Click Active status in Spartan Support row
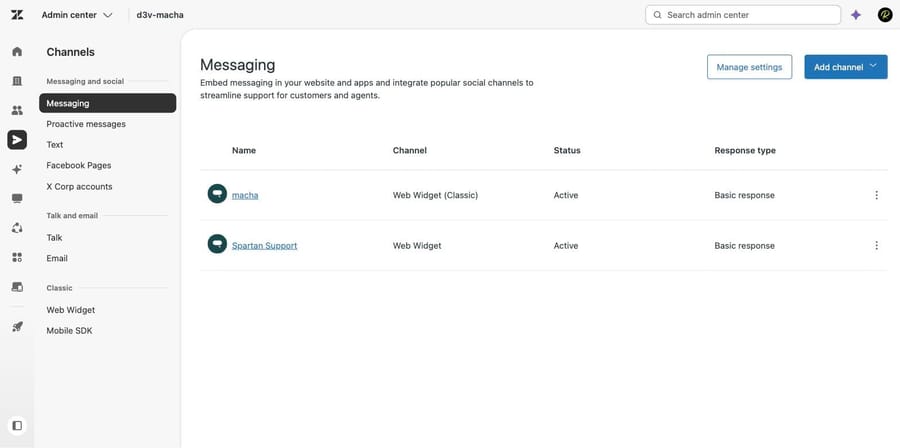This screenshot has height=448, width=900. coord(566,246)
